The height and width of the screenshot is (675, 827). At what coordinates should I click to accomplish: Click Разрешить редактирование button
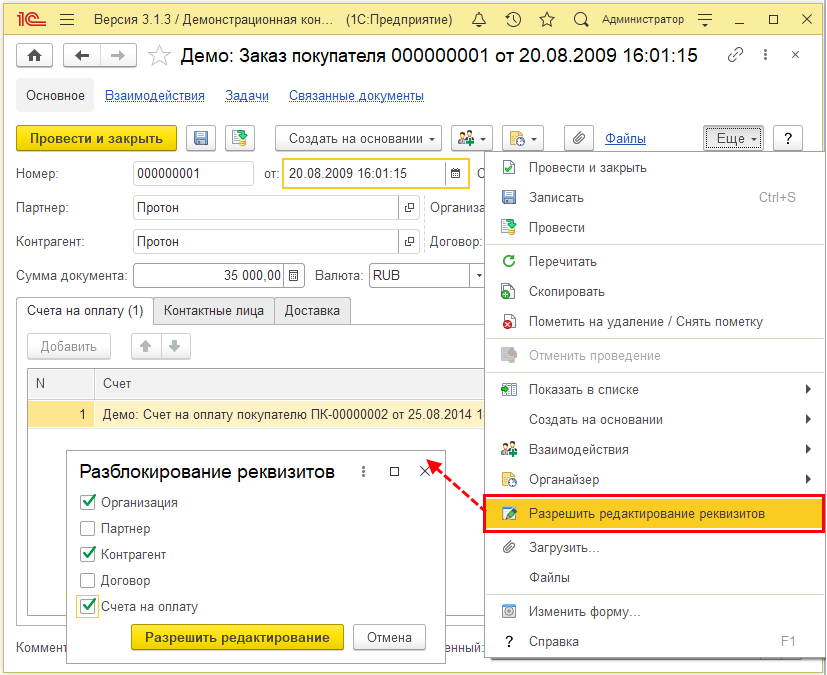click(237, 638)
